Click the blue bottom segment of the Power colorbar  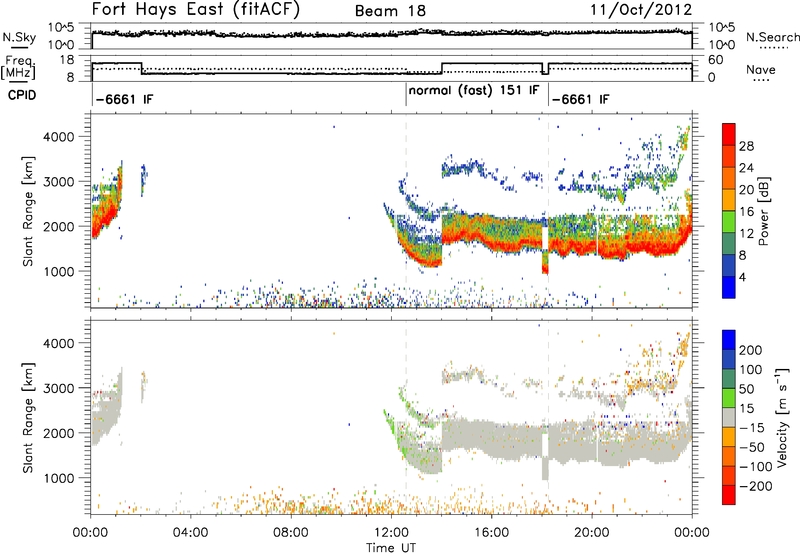click(x=729, y=287)
